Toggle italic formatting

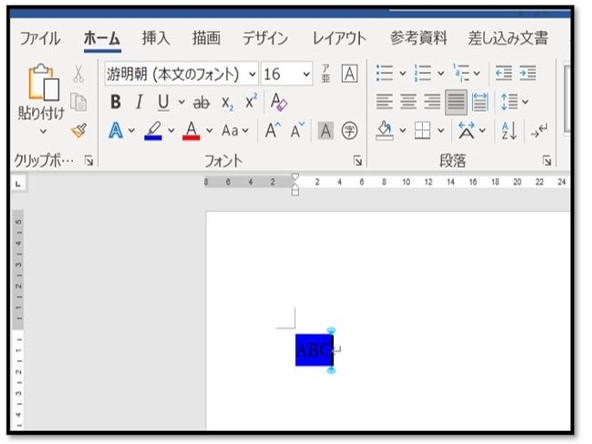139,102
